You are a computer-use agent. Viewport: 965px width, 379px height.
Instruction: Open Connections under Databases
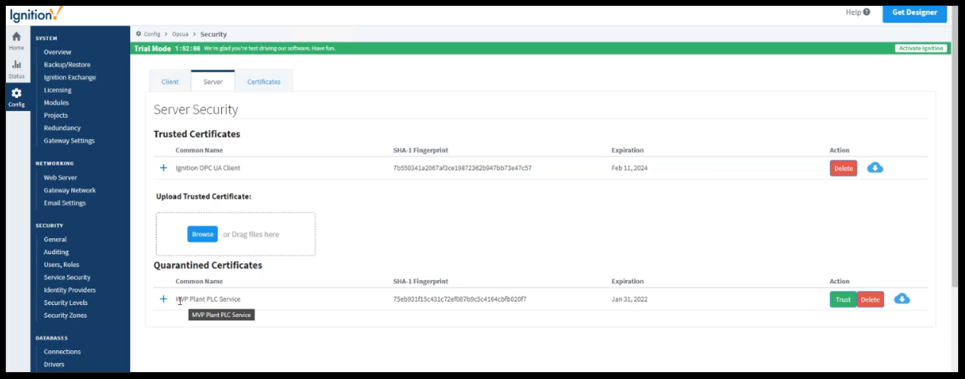point(62,352)
